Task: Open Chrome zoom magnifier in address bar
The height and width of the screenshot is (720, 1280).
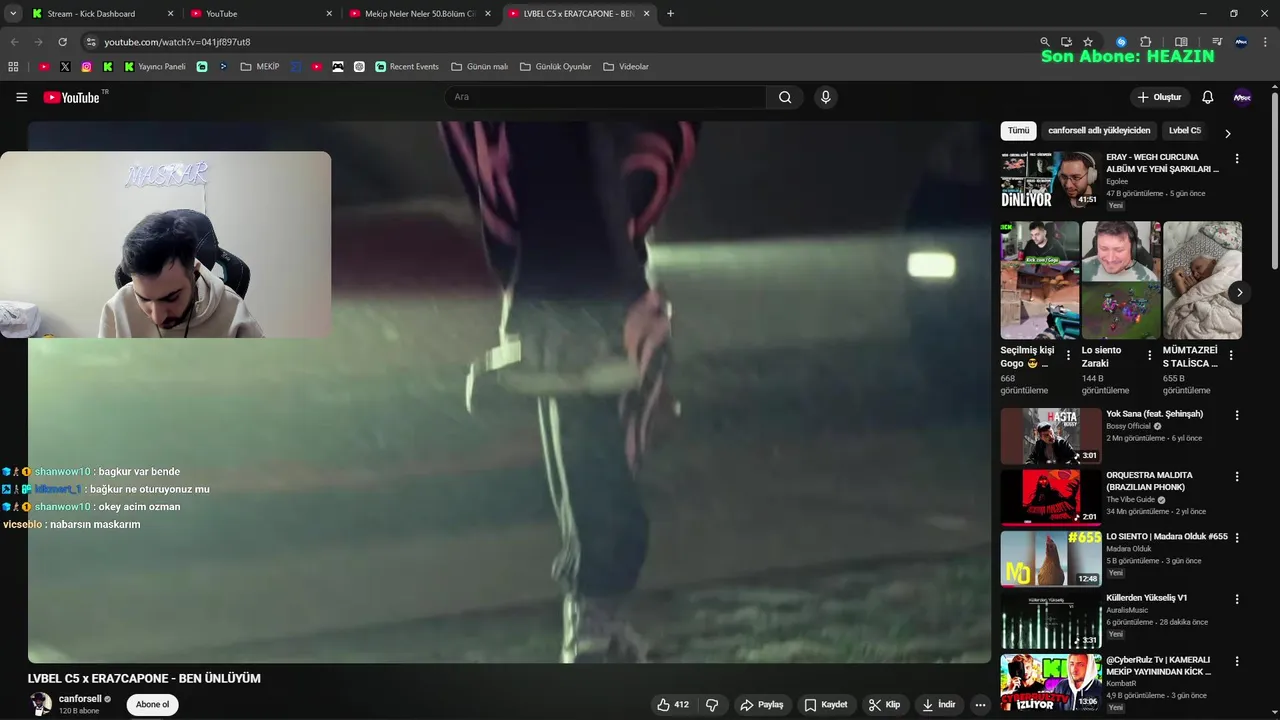Action: 1045,42
